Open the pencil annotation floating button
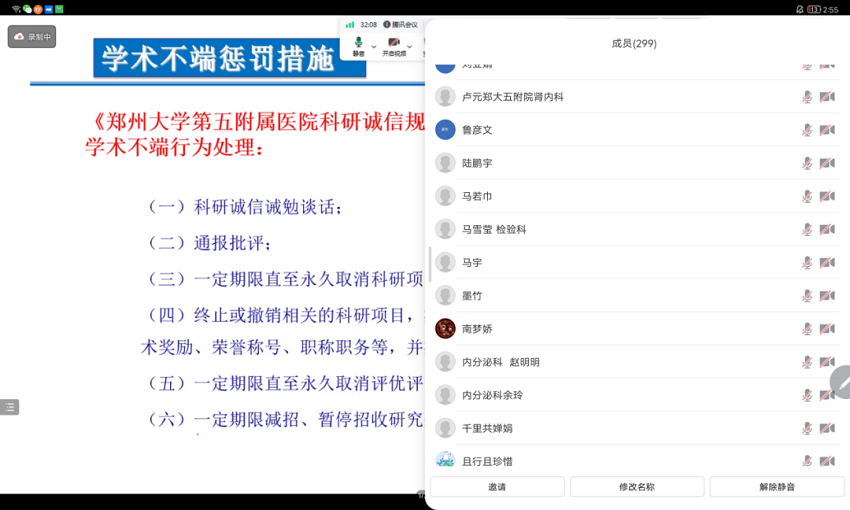The width and height of the screenshot is (850, 510). coord(841,382)
